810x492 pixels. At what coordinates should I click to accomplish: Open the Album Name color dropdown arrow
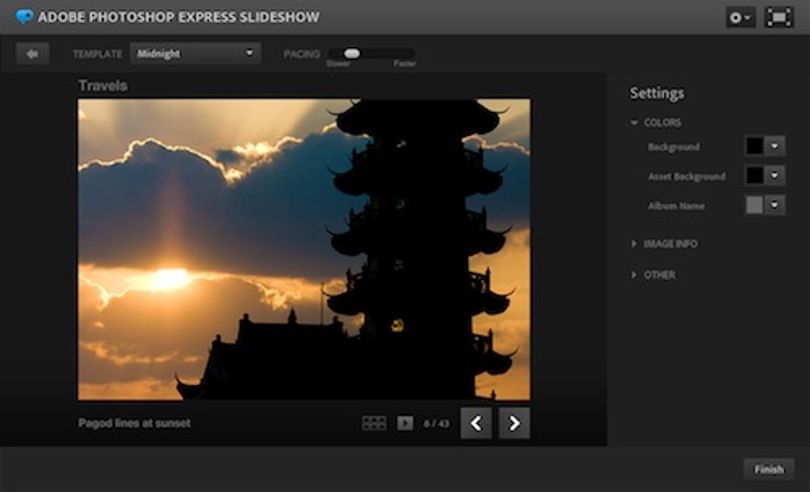774,205
